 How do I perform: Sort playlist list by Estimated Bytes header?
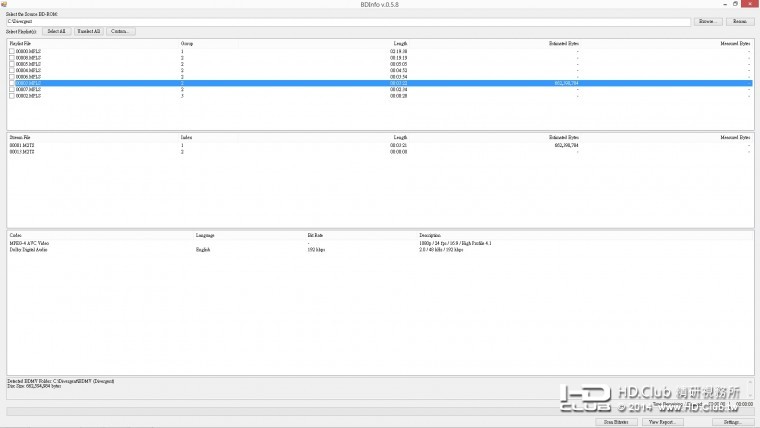click(x=563, y=44)
